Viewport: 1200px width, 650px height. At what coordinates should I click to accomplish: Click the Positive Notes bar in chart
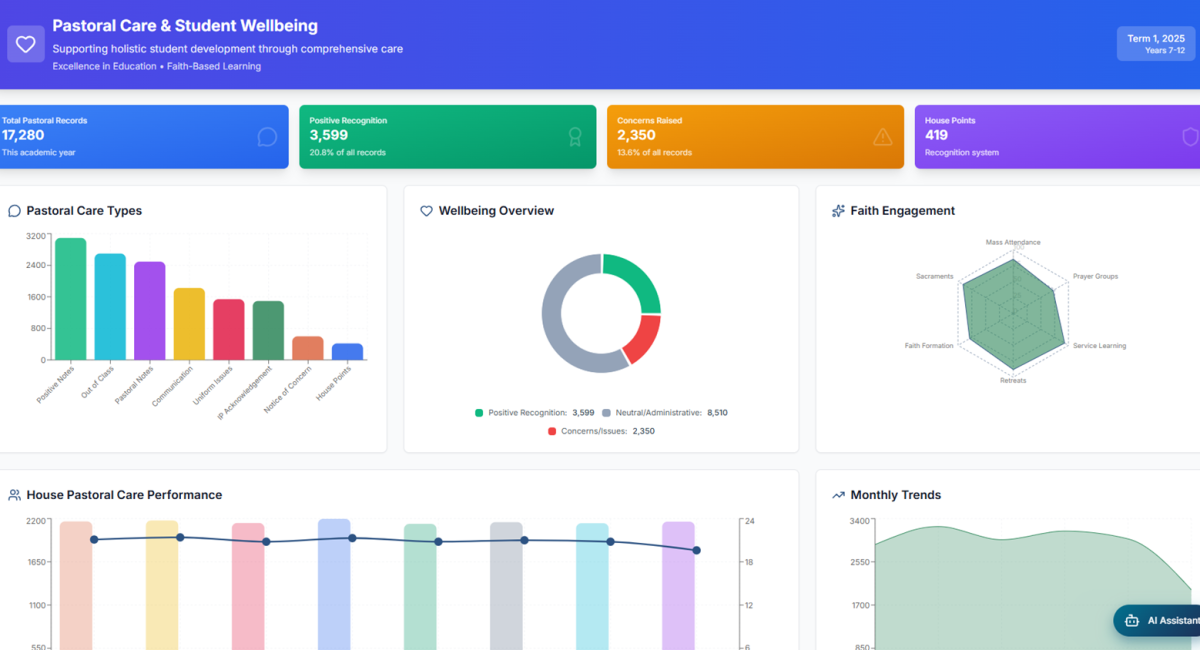70,299
